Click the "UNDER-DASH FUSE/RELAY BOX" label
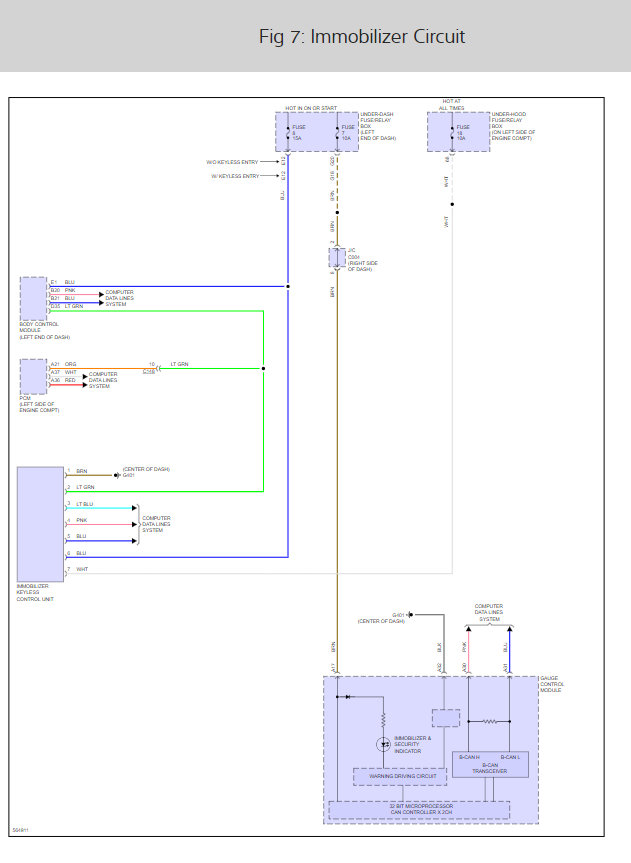 pyautogui.click(x=378, y=127)
